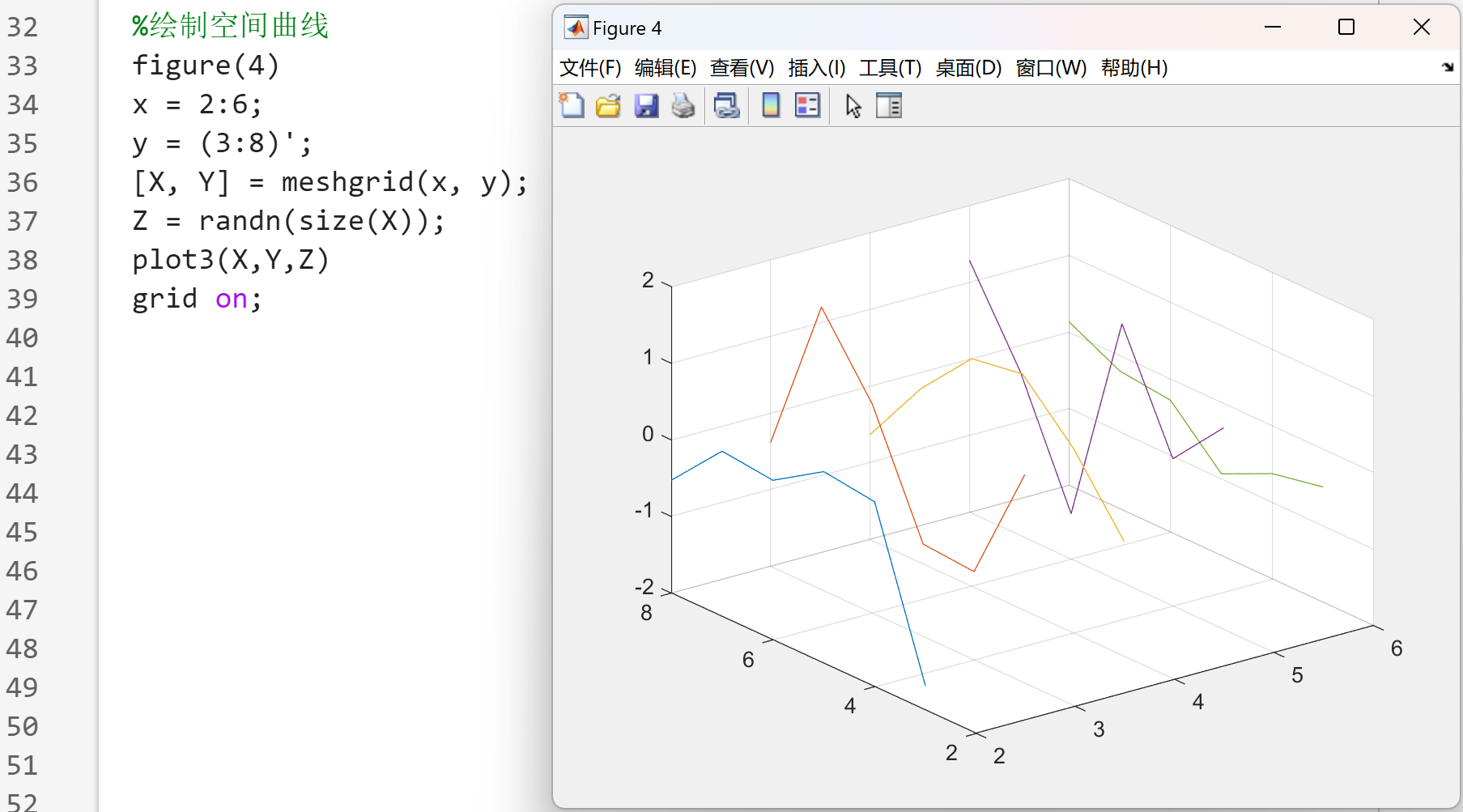This screenshot has width=1463, height=812.
Task: Close the Figure 4 window
Action: coord(1422,28)
